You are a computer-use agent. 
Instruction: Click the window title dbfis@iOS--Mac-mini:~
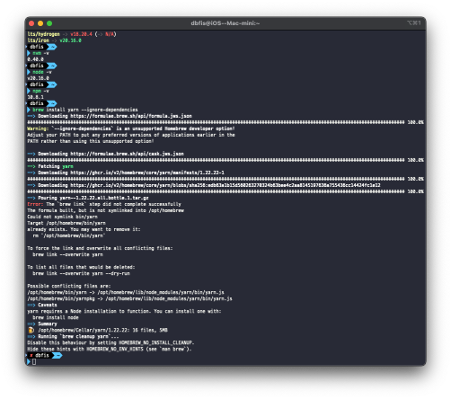pyautogui.click(x=225, y=23)
